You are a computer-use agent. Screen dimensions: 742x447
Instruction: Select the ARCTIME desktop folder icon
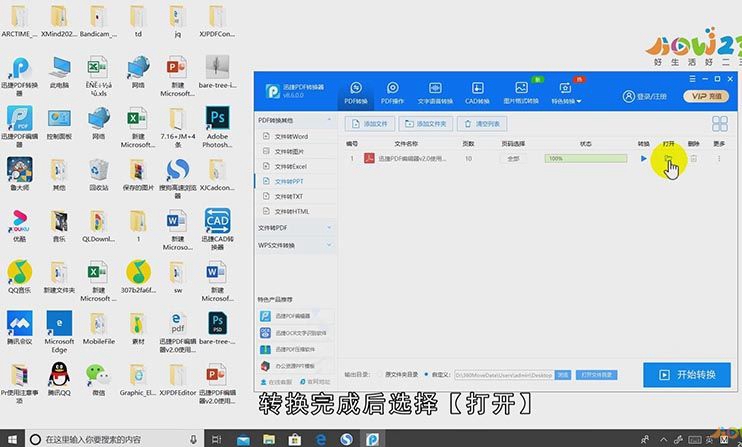coord(19,21)
